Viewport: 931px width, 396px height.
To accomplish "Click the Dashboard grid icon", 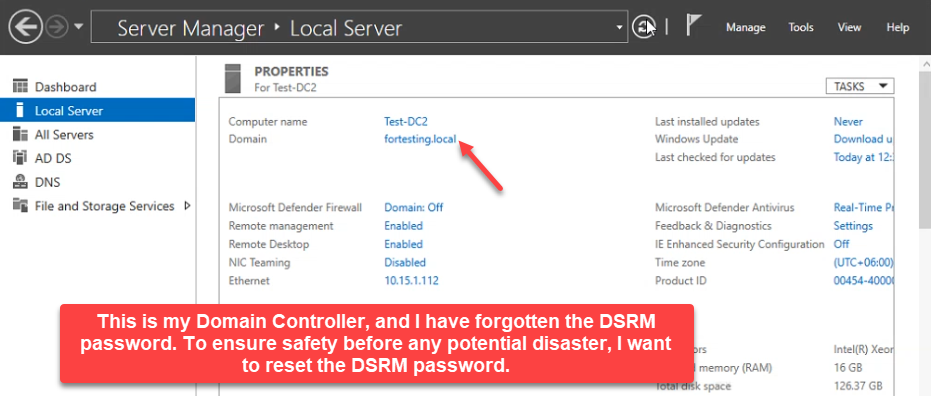I will 20,87.
